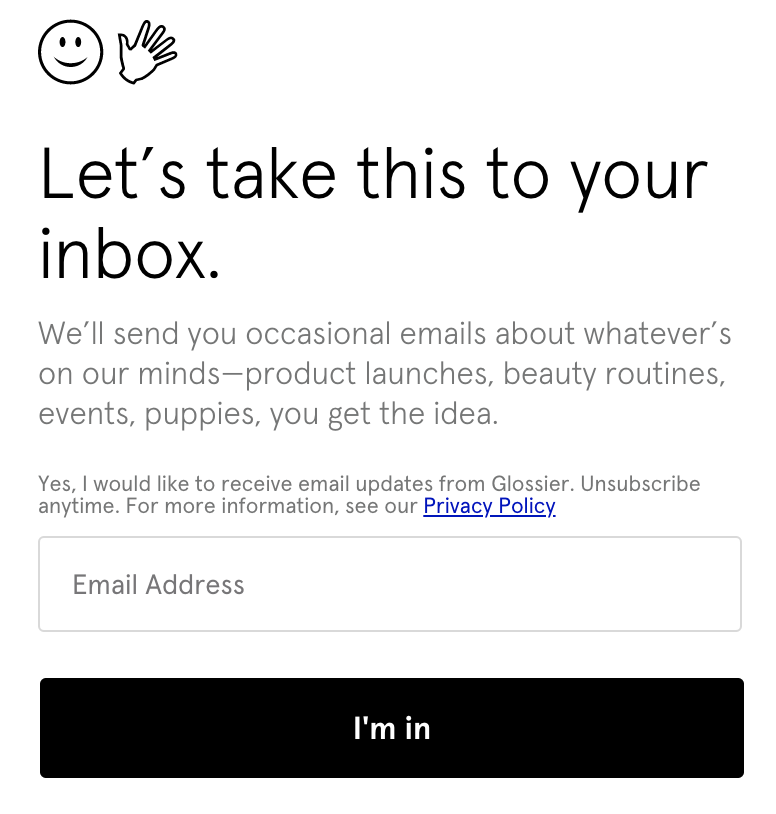
Task: Click the word "inbox." in the heading
Action: [x=129, y=255]
